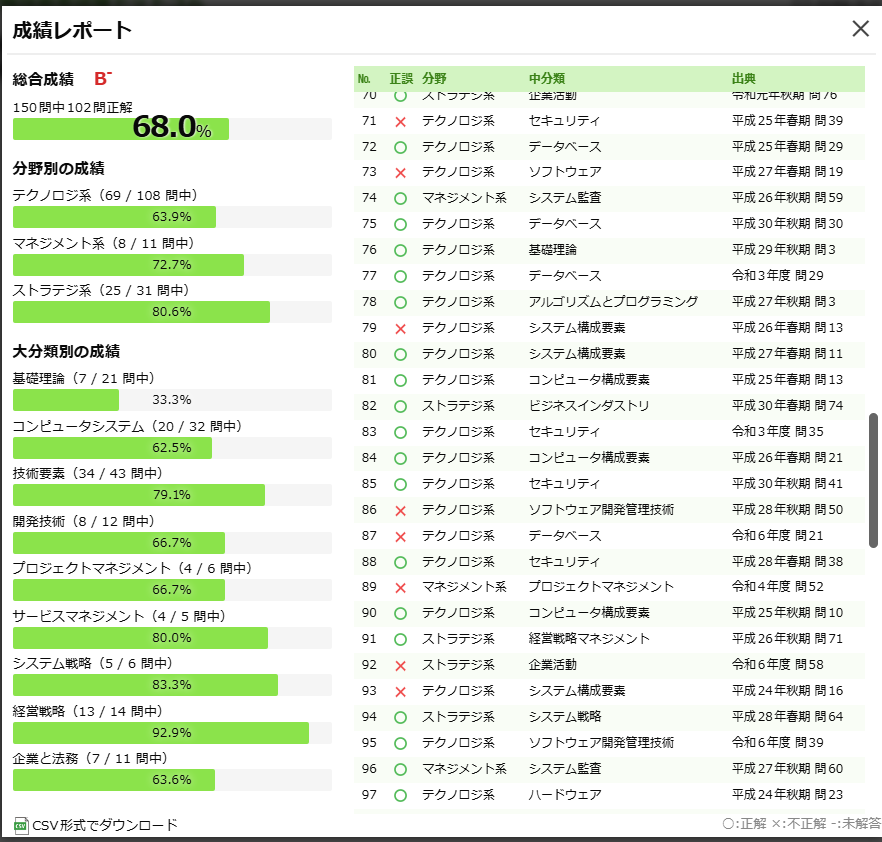Viewport: 882px width, 842px height.
Task: Click the red X mark on question 71
Action: (x=400, y=121)
